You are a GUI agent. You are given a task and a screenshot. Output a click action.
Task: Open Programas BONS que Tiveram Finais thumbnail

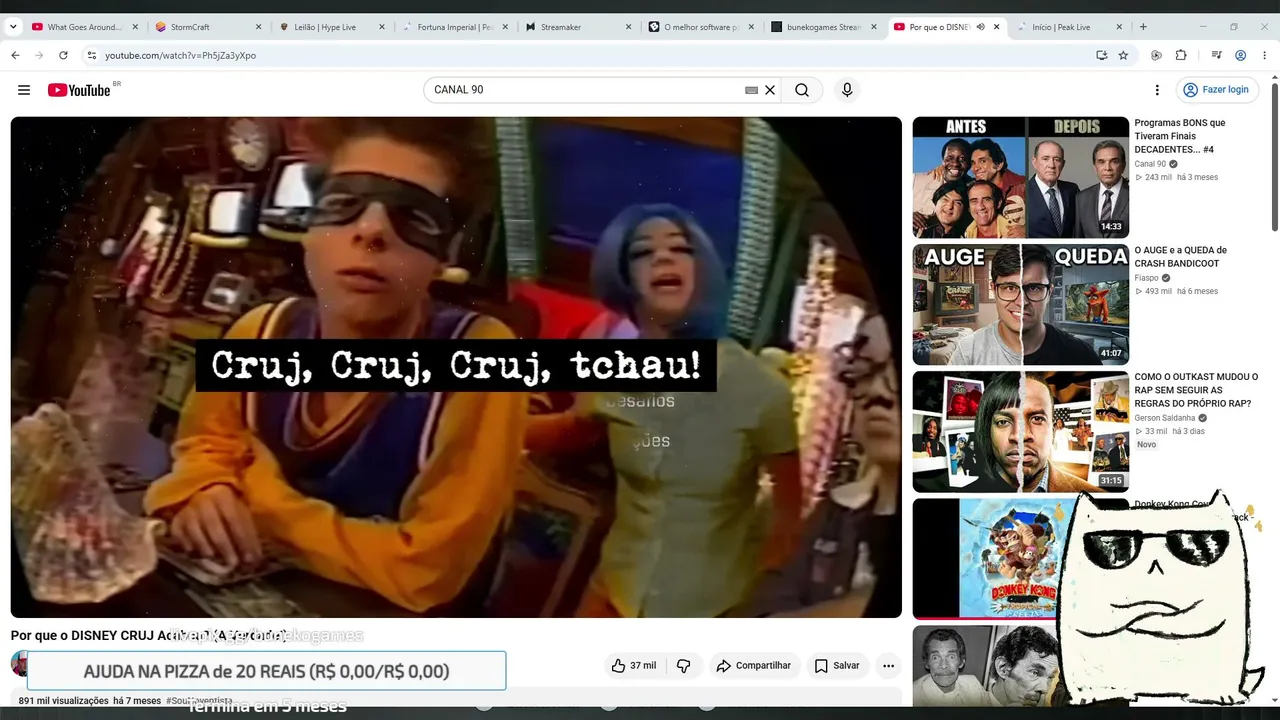click(1020, 177)
